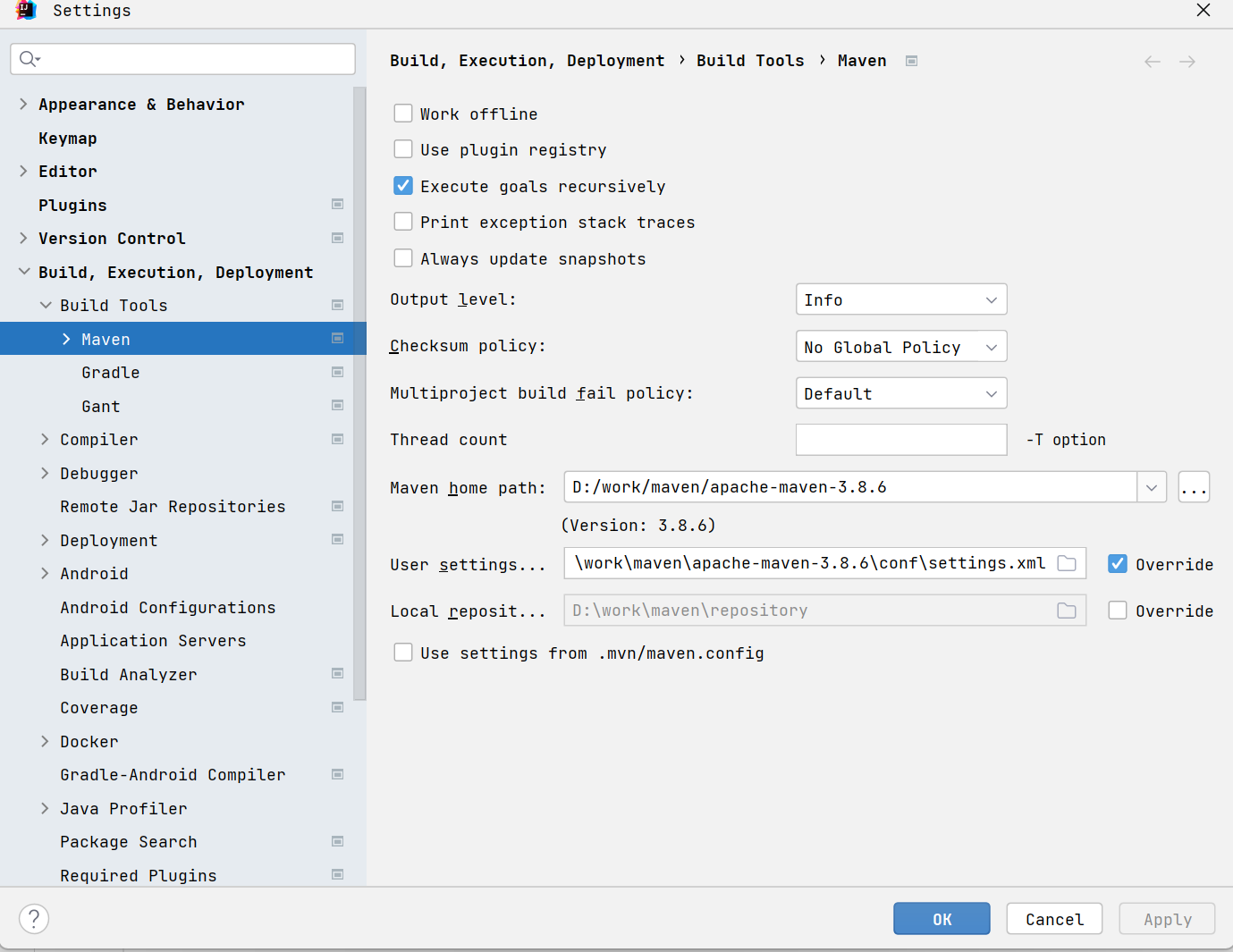Click the settings tree vertical scrollbar

[359, 393]
